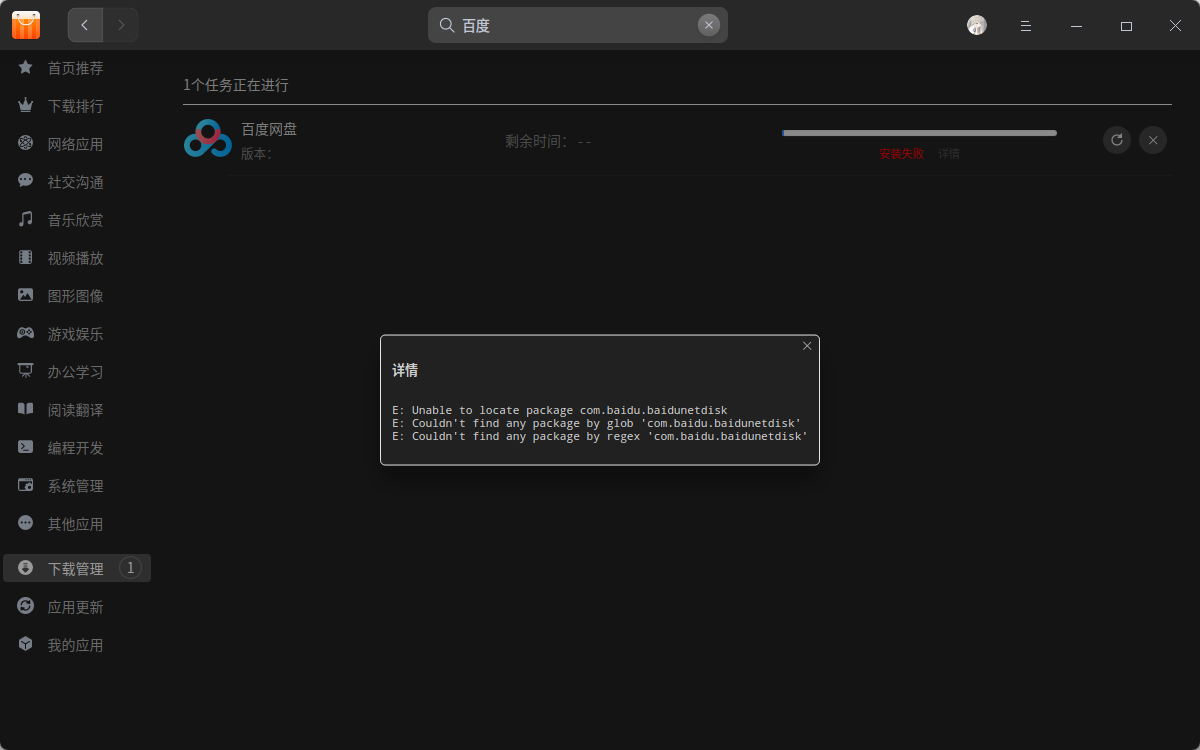1200x750 pixels.
Task: Select 办公学习 in the sidebar
Action: click(77, 372)
